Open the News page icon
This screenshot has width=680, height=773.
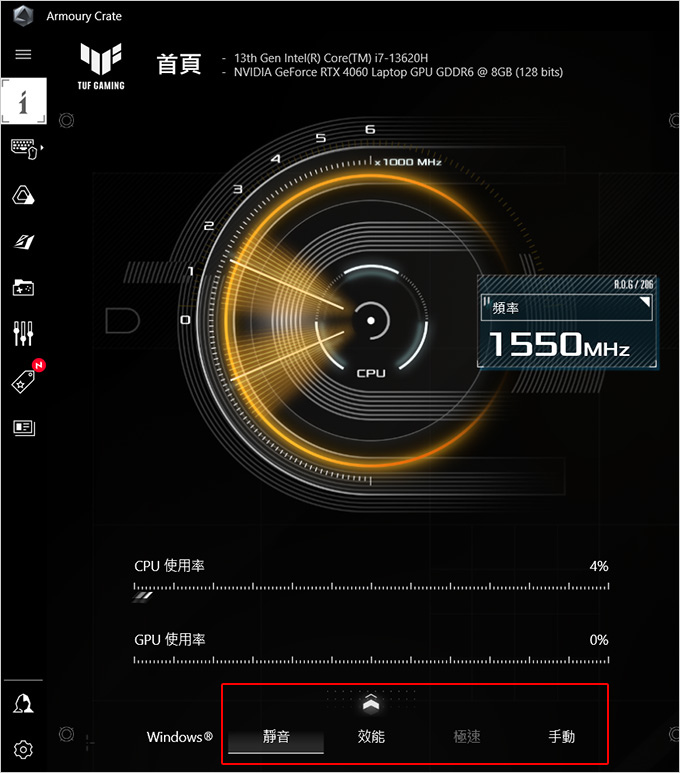pos(24,427)
